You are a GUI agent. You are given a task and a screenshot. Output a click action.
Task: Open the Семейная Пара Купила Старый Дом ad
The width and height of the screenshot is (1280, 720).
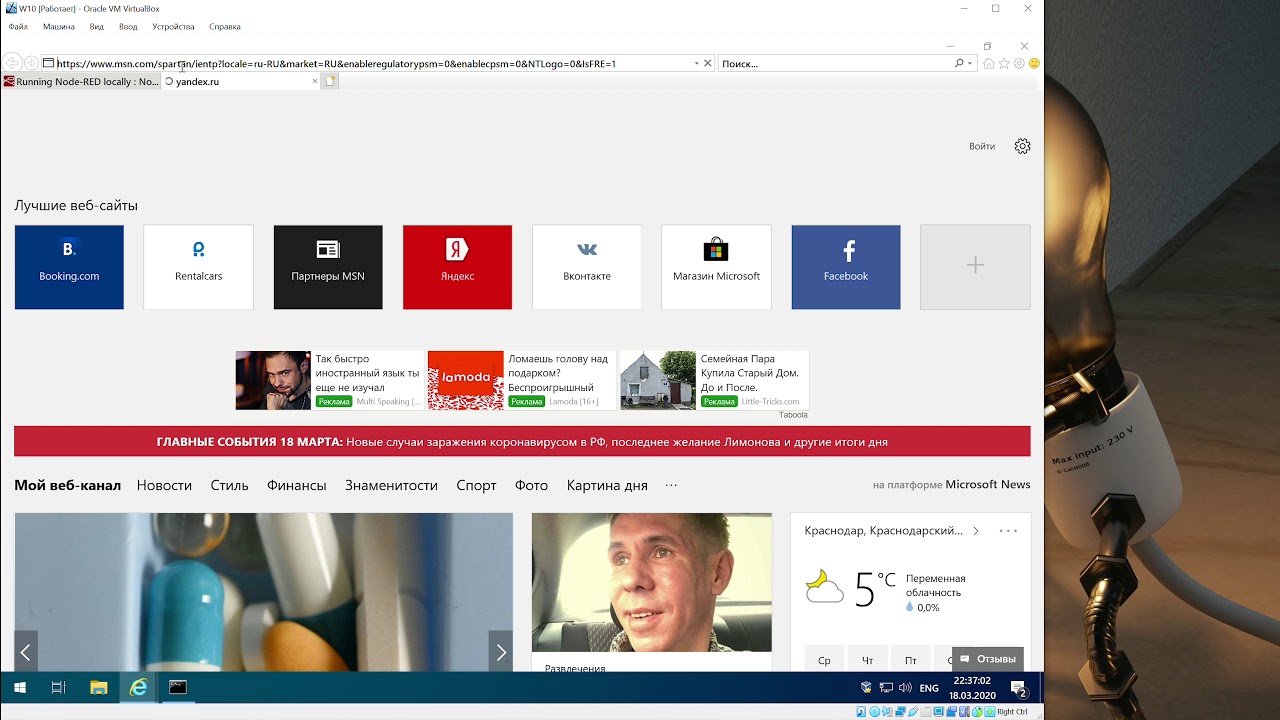pyautogui.click(x=714, y=380)
